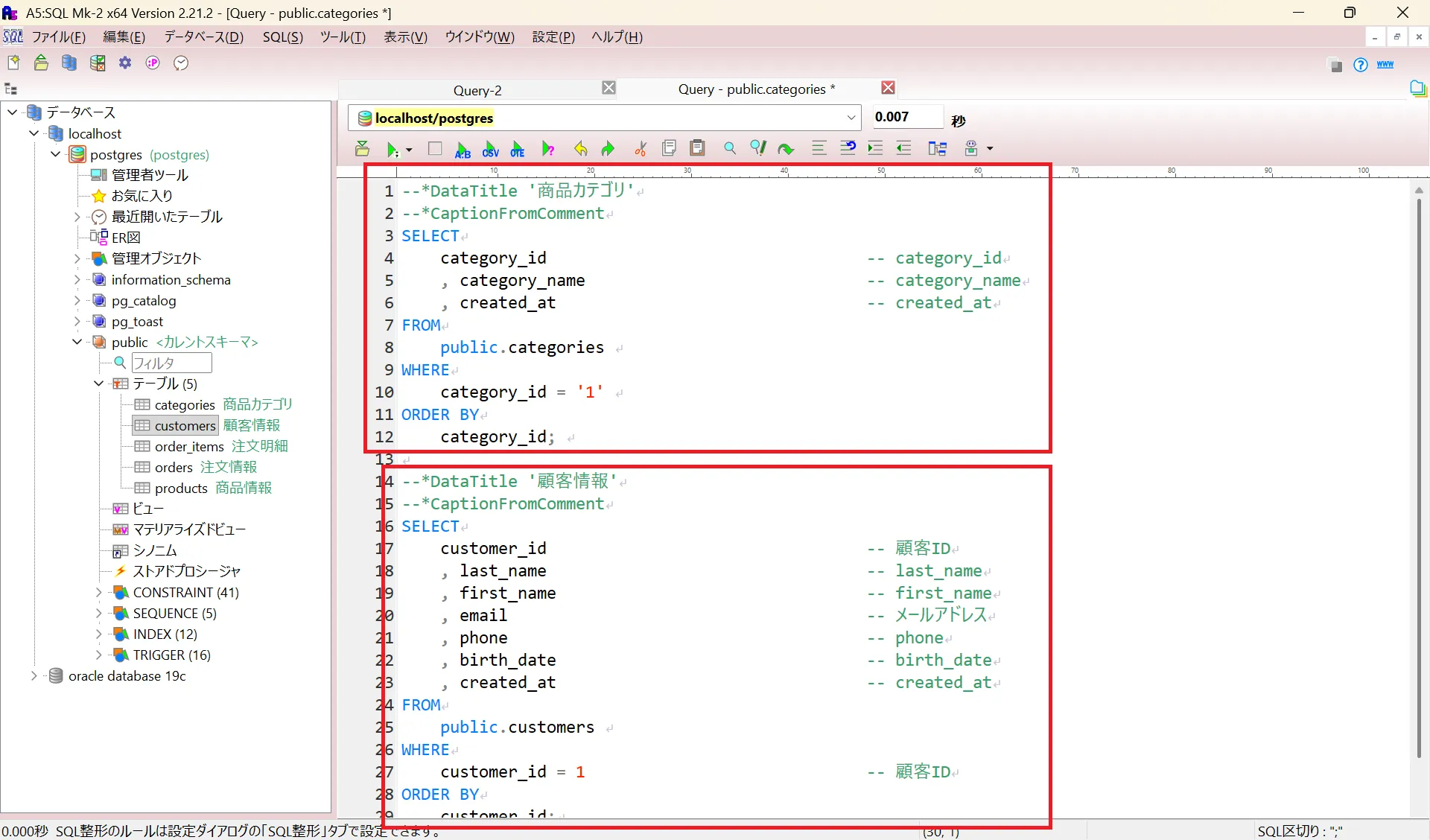Expand the information_schema node

point(77,279)
